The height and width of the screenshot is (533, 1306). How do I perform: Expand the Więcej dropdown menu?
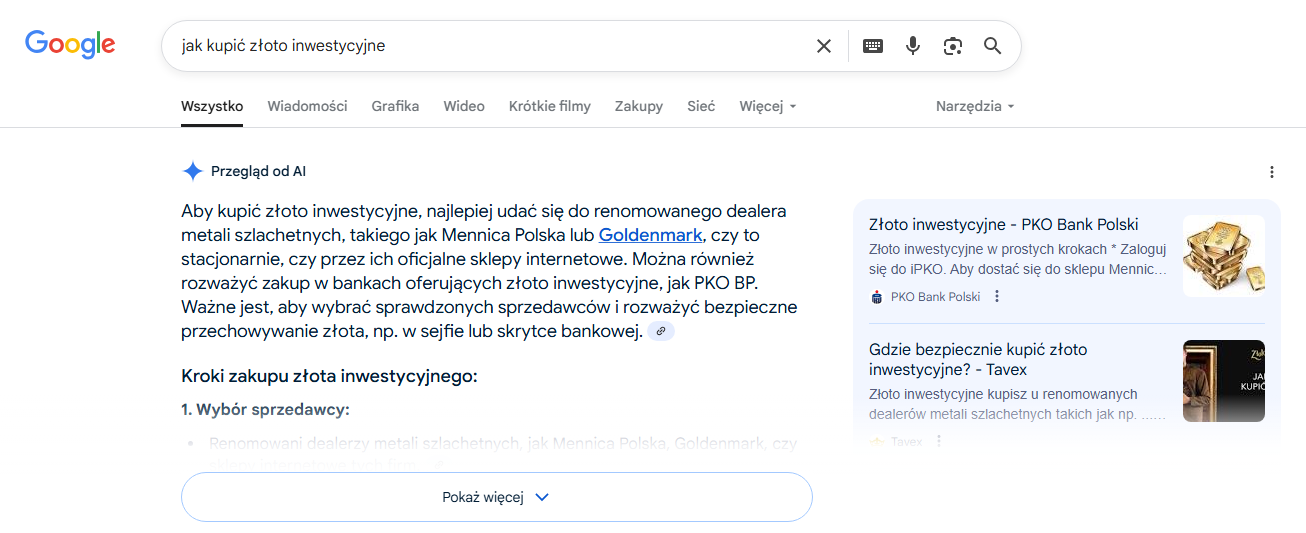click(x=768, y=106)
